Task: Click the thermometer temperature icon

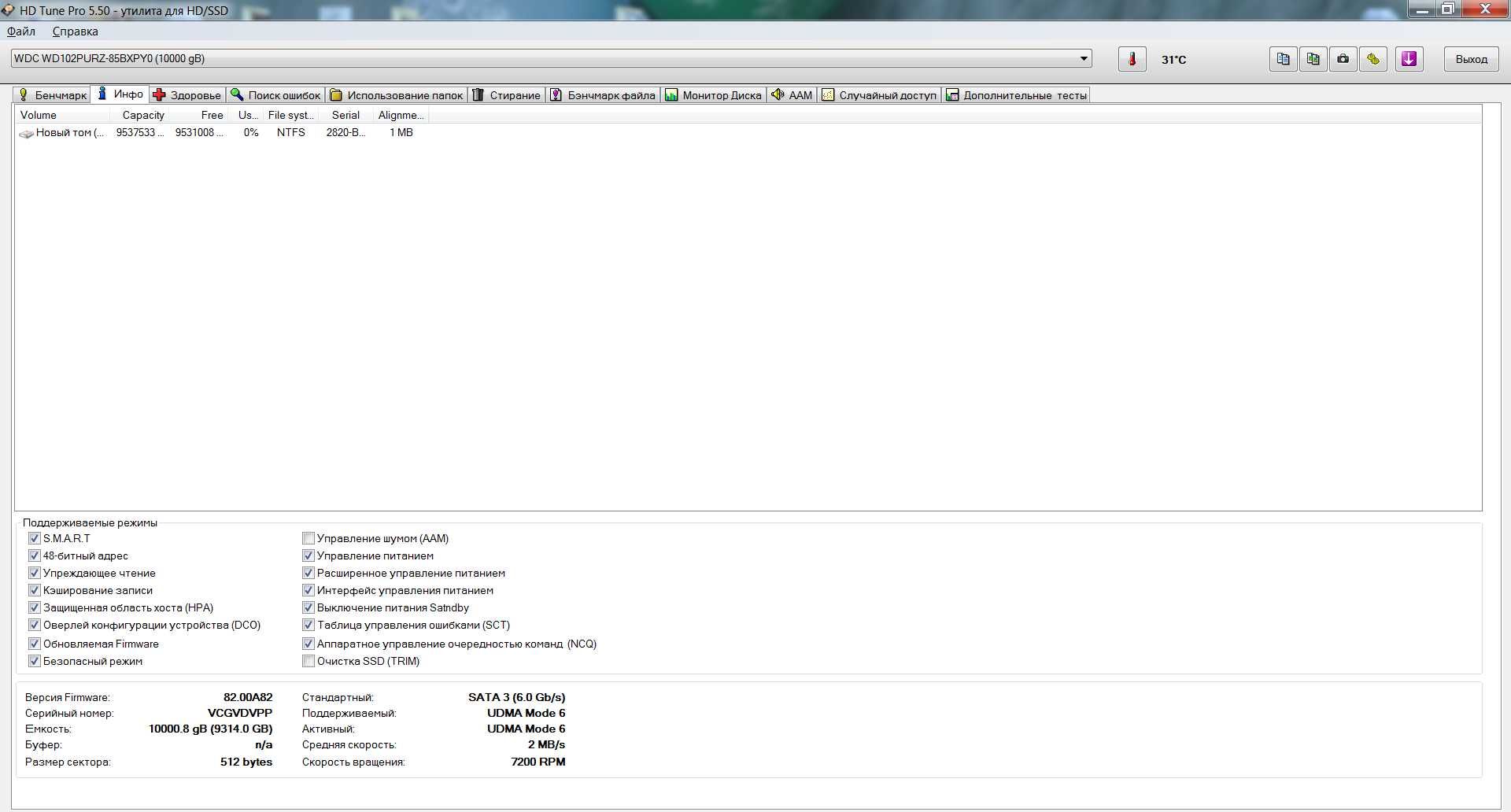Action: coord(1132,59)
